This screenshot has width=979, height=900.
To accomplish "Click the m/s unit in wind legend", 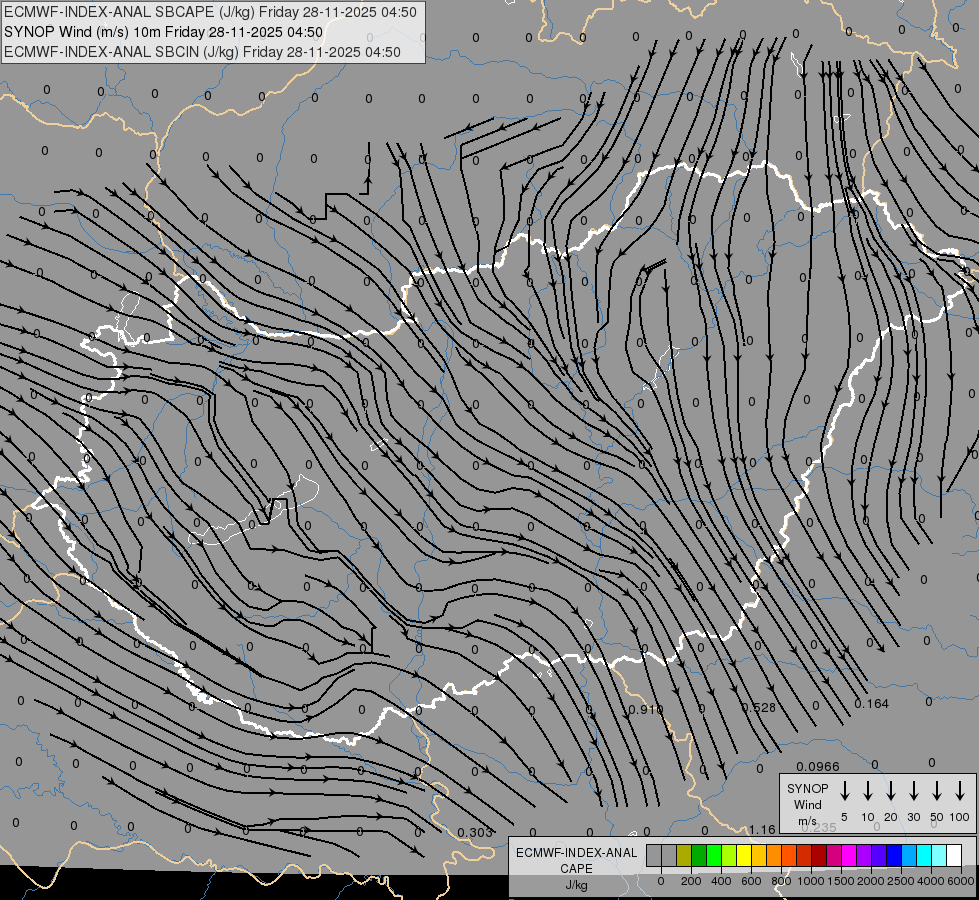I will [x=807, y=820].
